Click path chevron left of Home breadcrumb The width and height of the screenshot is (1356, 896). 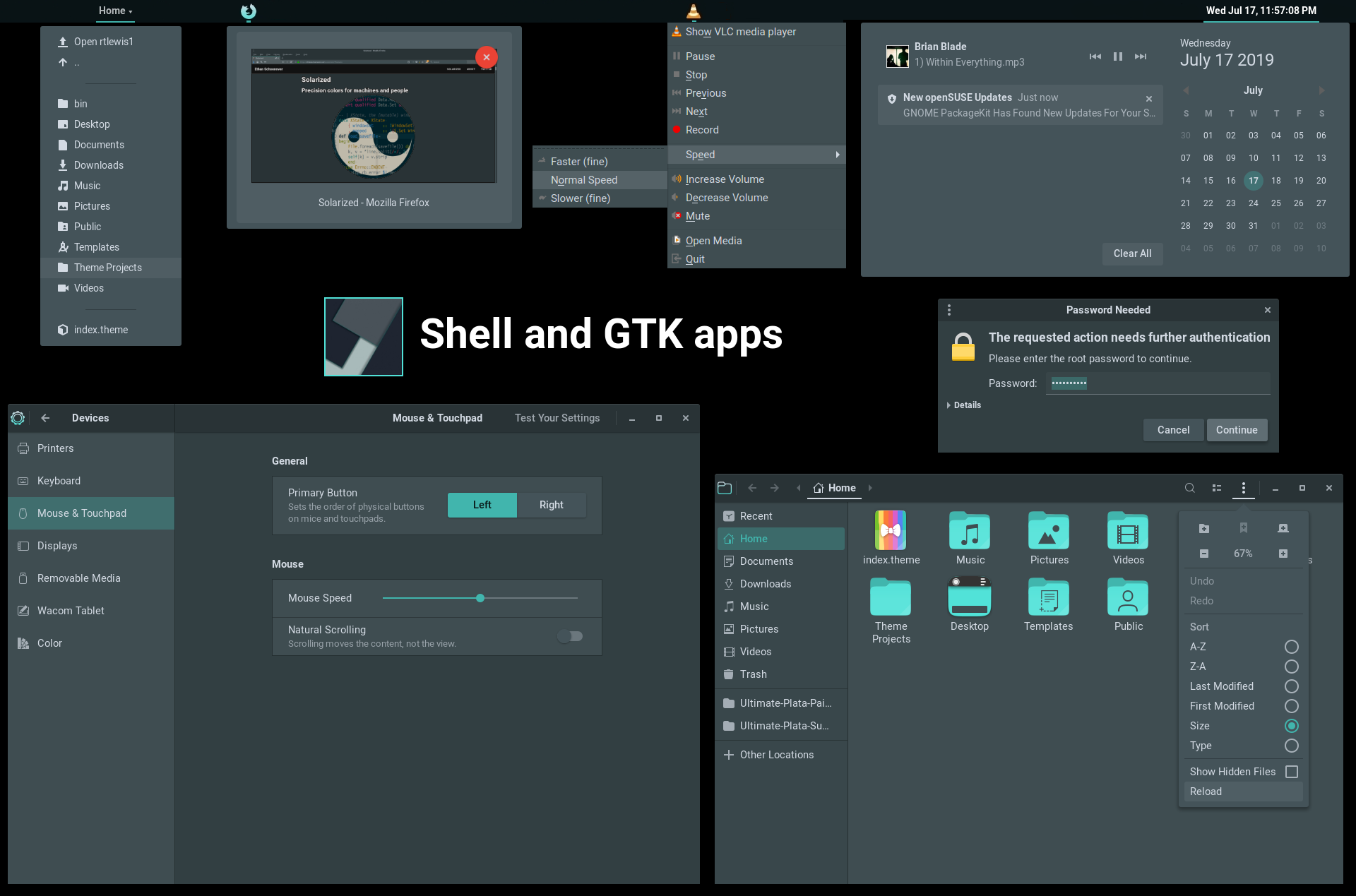[799, 488]
